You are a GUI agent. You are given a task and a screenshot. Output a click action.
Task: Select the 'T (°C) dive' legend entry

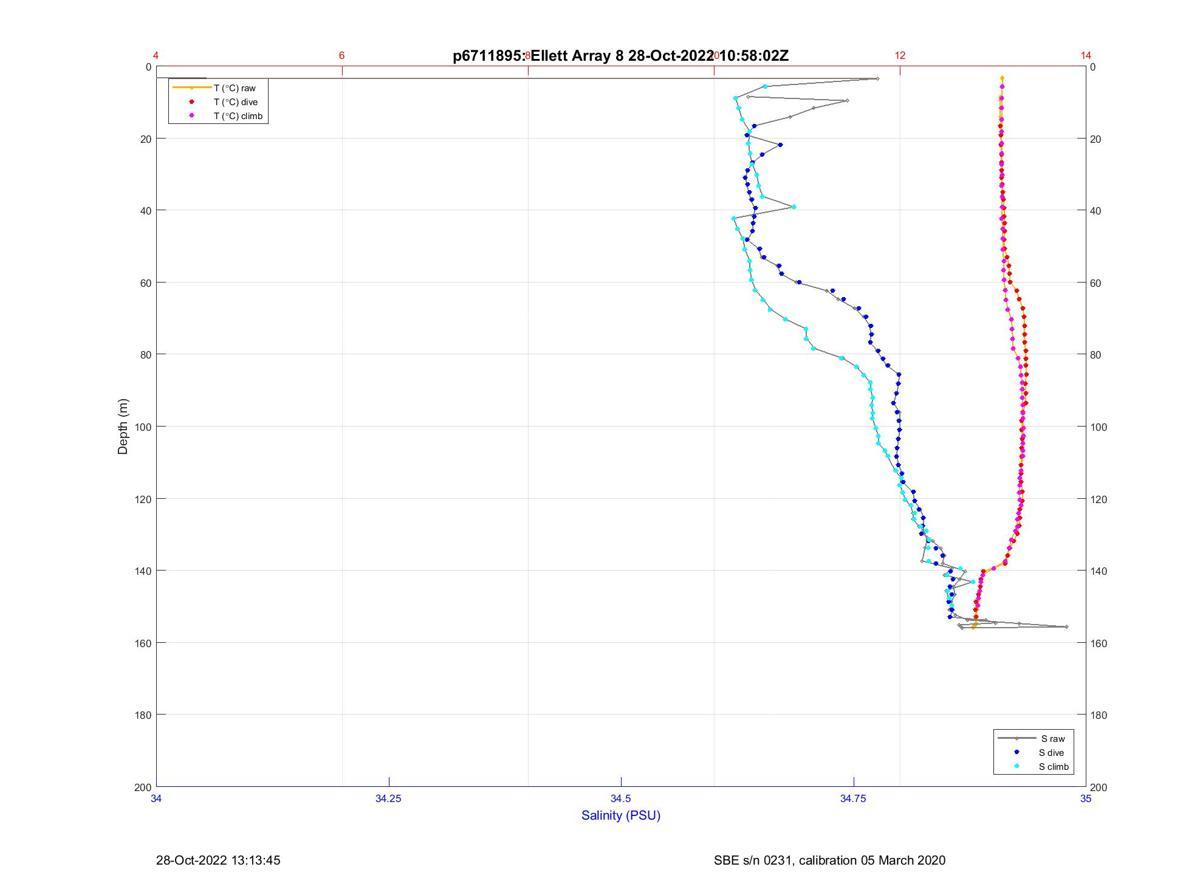[236, 102]
